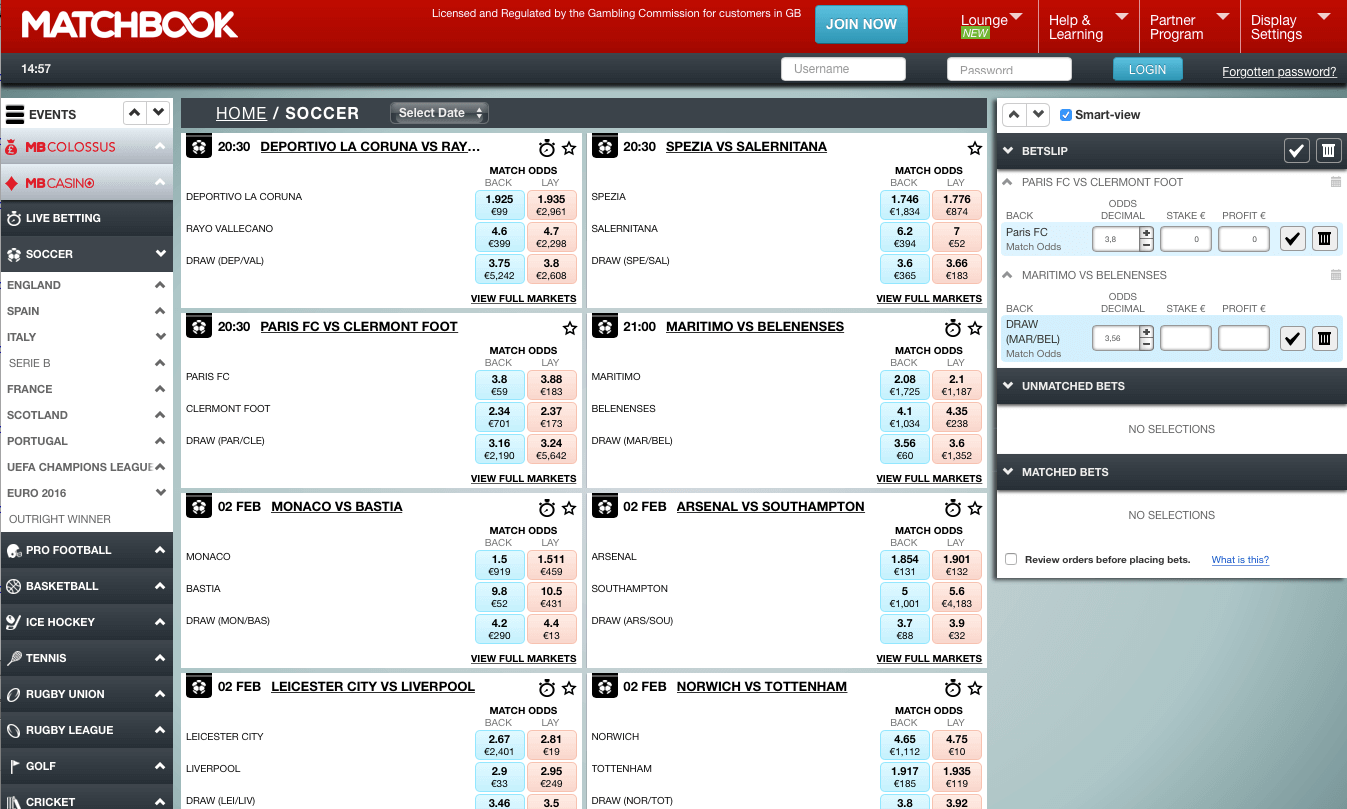Image resolution: width=1347 pixels, height=809 pixels.
Task: Increase Paris FC odds with plus
Action: click(x=1146, y=233)
